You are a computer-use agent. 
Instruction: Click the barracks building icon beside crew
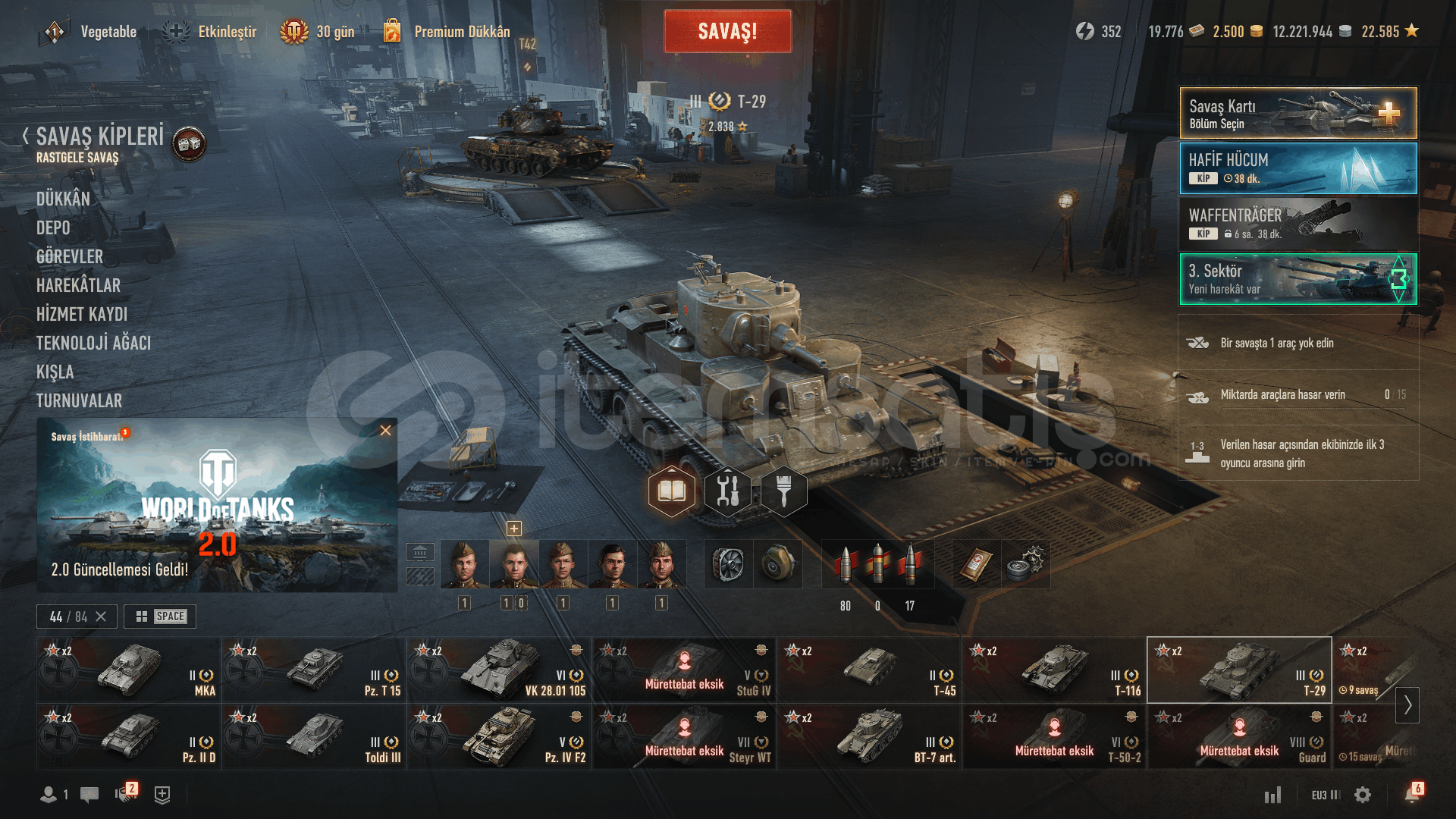pyautogui.click(x=420, y=552)
